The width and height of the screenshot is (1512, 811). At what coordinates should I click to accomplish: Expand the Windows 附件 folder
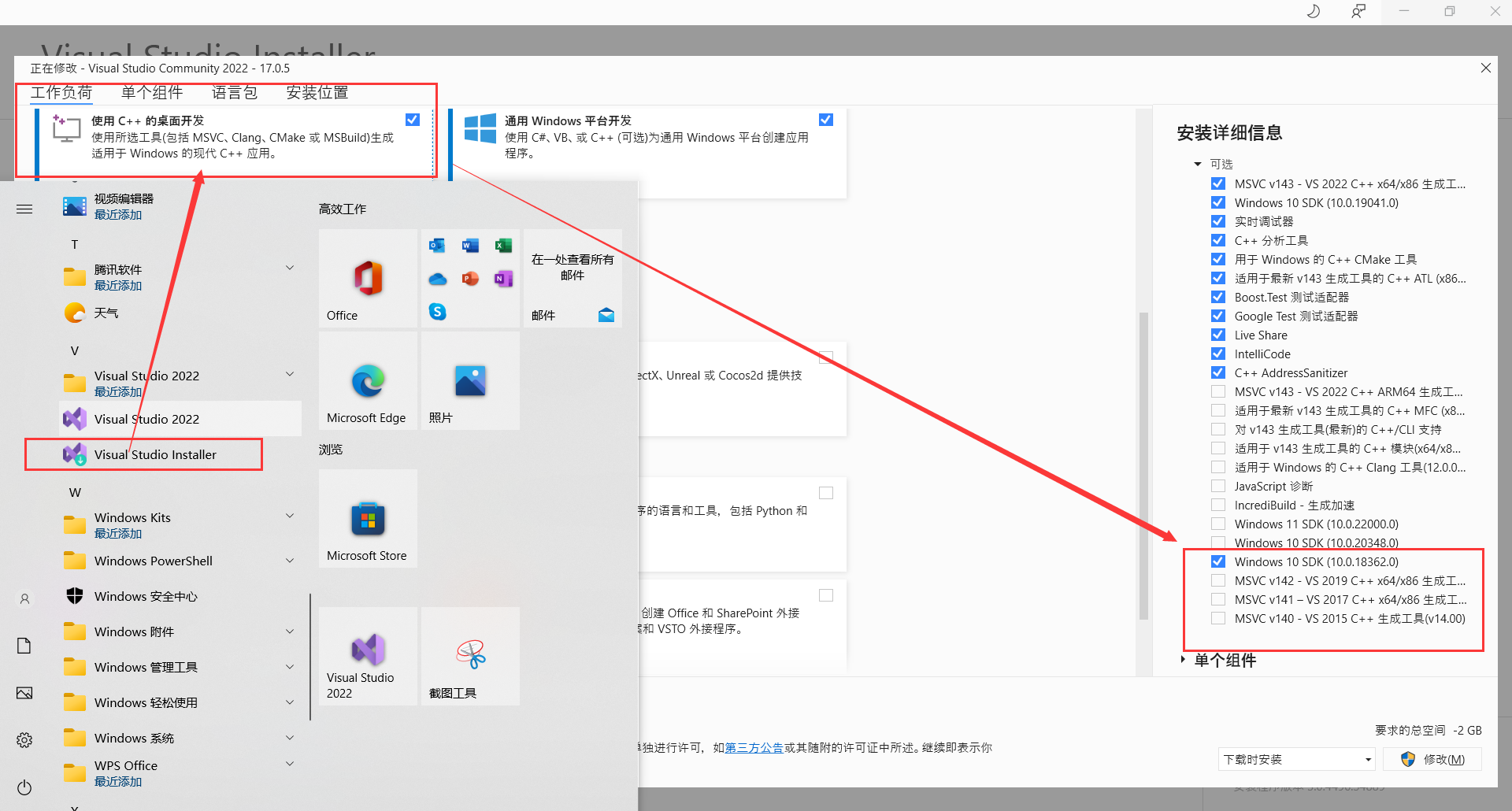tap(290, 631)
